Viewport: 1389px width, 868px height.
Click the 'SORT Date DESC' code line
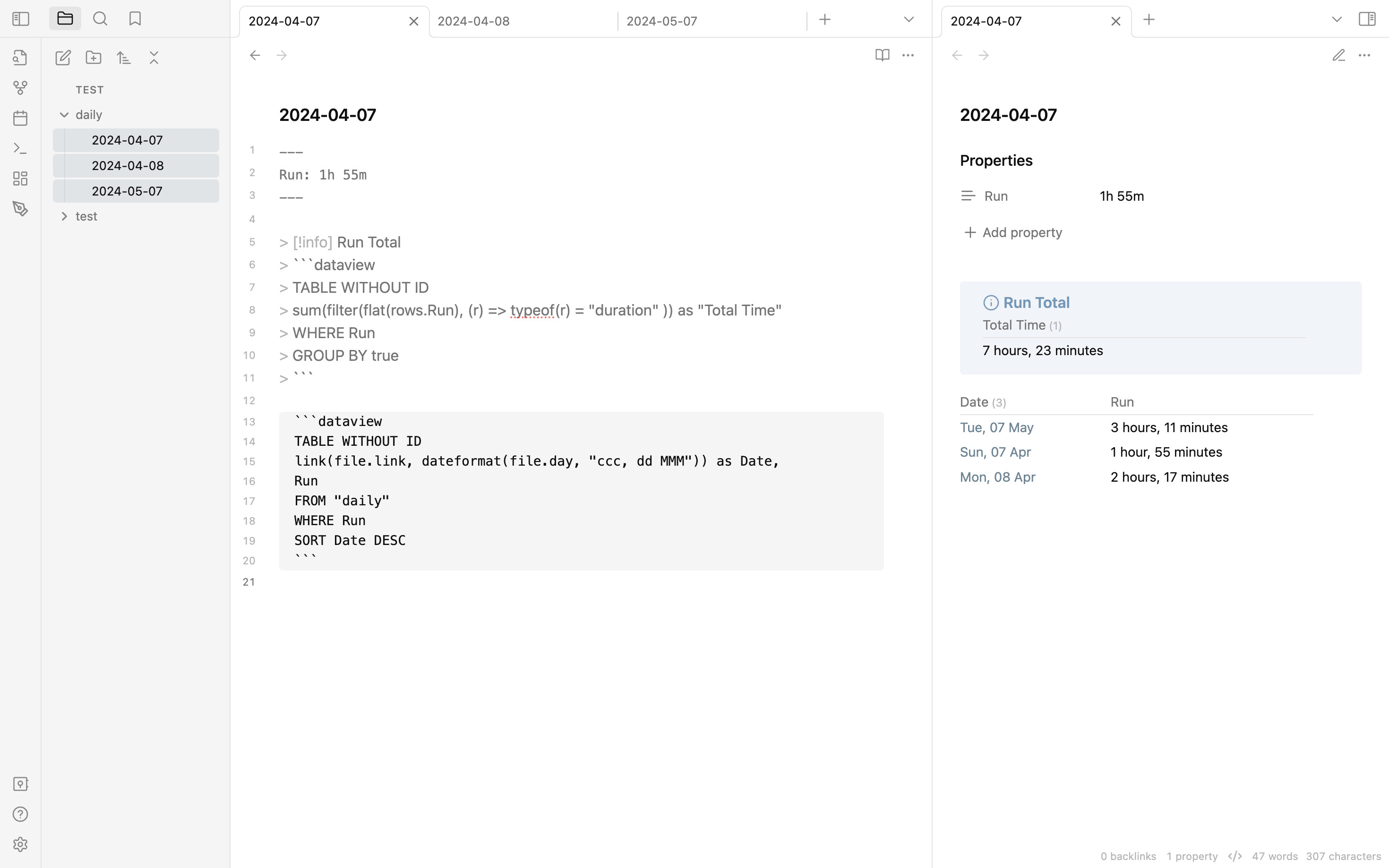tap(350, 540)
